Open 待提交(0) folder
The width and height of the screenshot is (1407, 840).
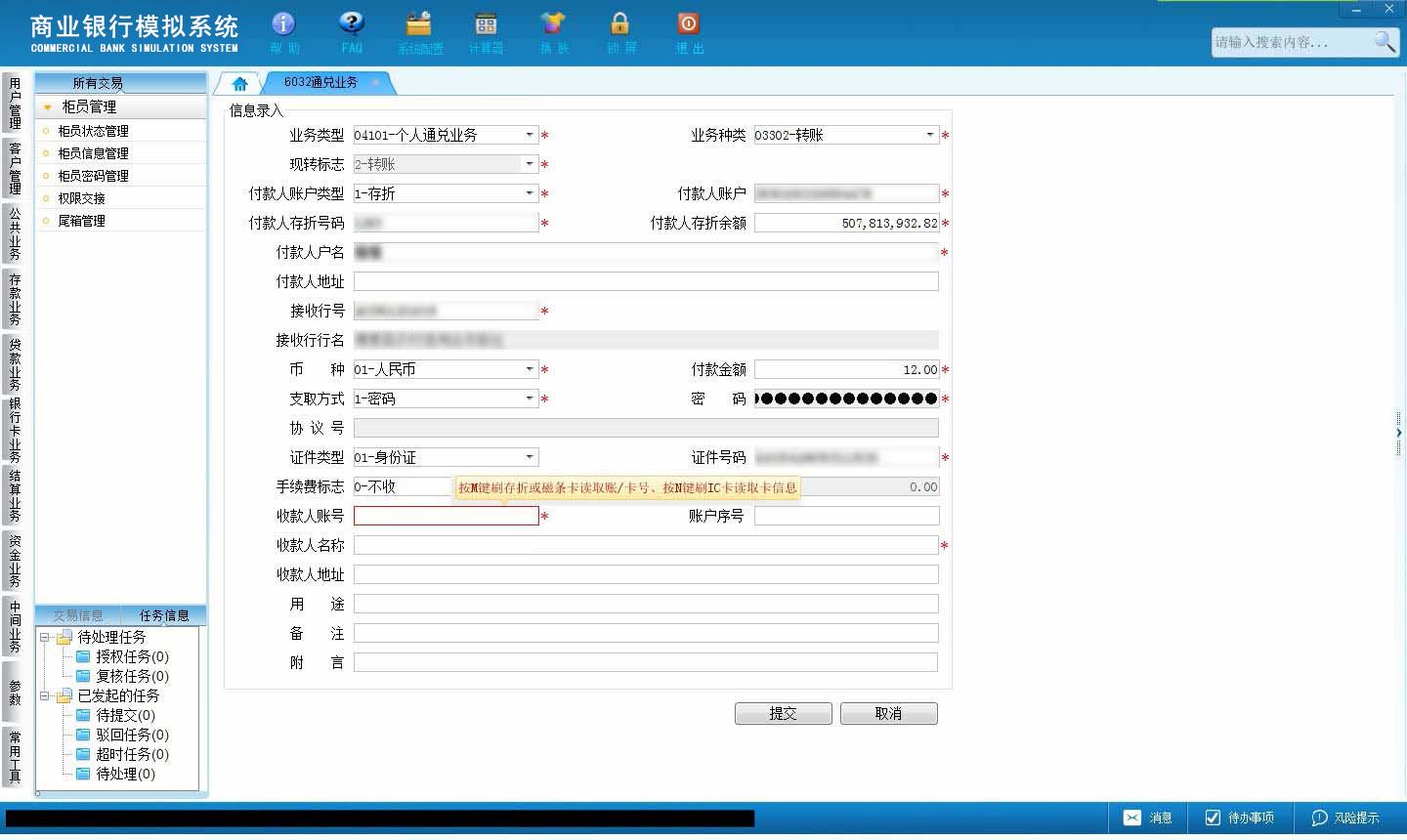[115, 715]
